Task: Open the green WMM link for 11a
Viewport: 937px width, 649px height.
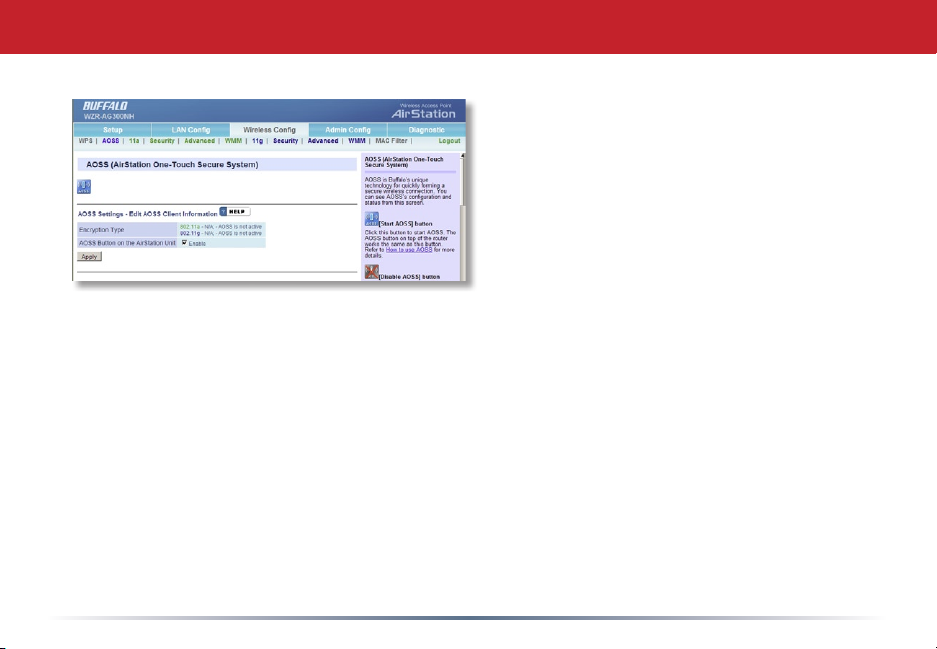Action: coord(233,141)
